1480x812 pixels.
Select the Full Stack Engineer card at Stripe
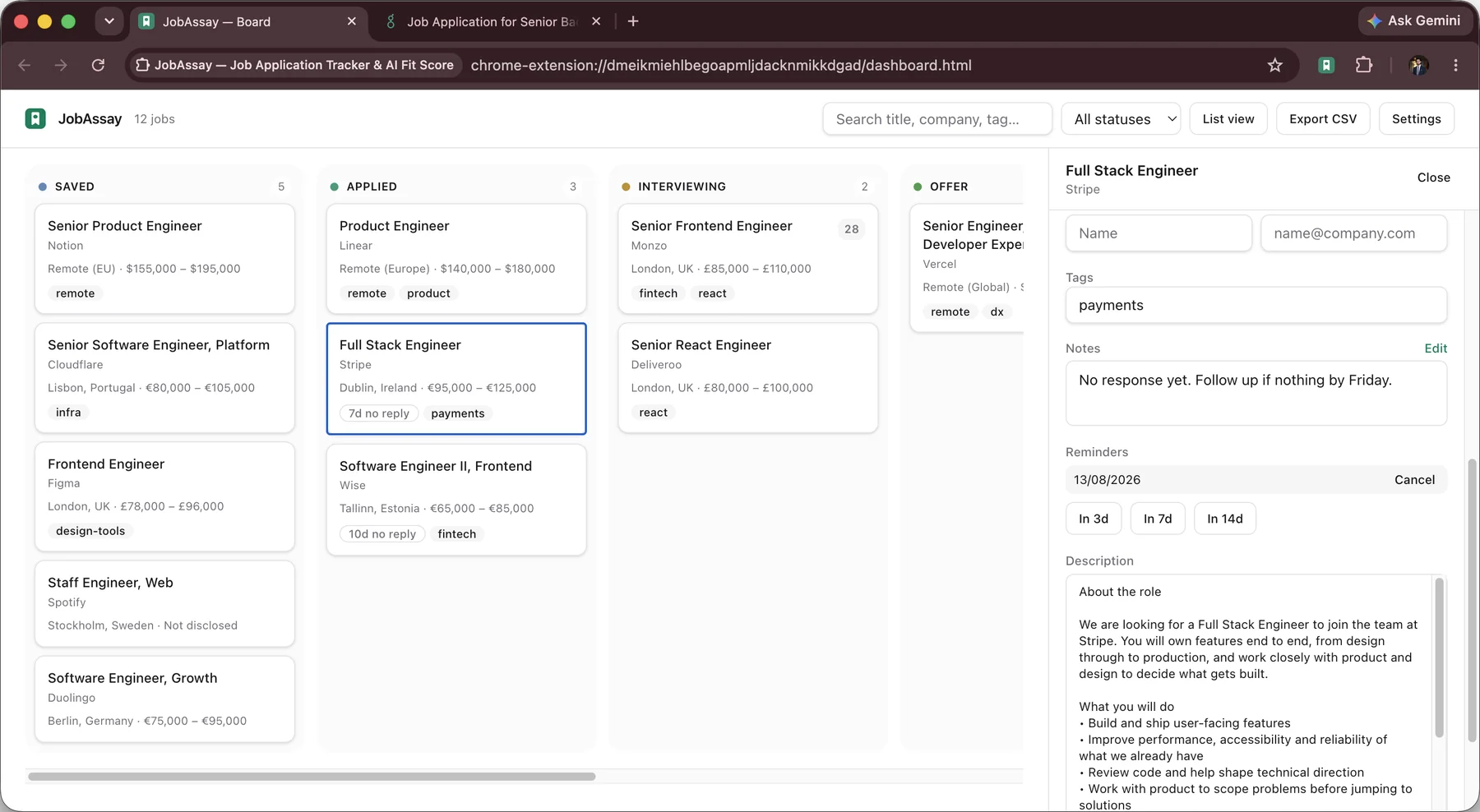456,379
